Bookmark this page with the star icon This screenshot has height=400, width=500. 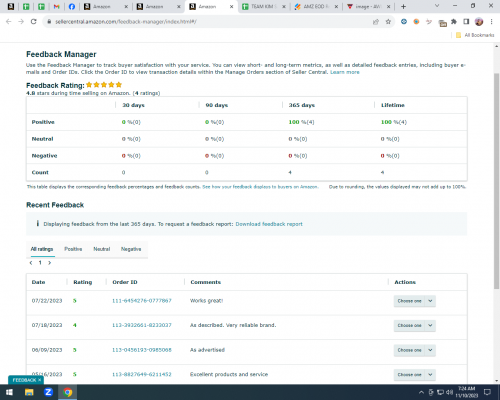coord(388,22)
